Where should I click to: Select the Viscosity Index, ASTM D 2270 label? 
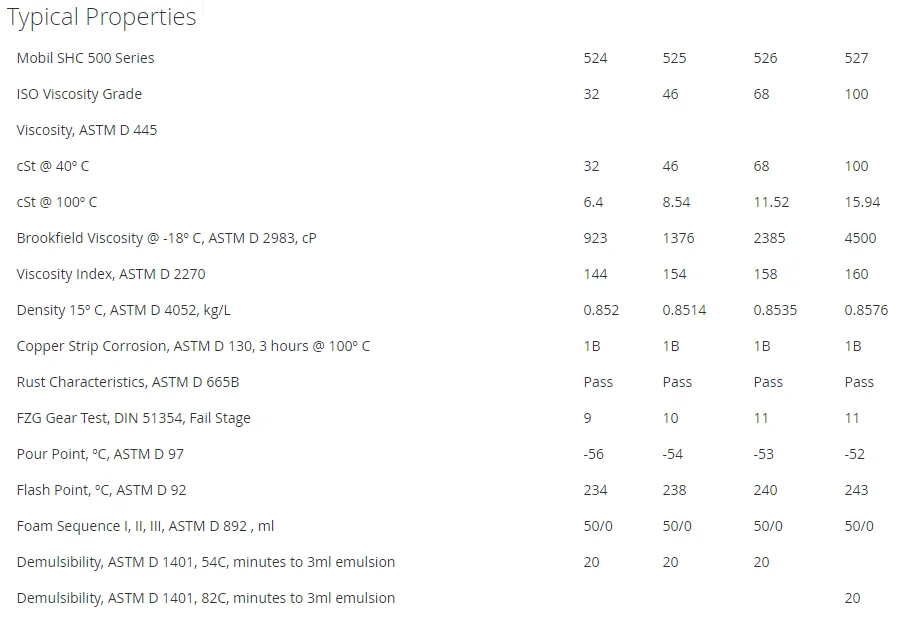click(x=111, y=274)
